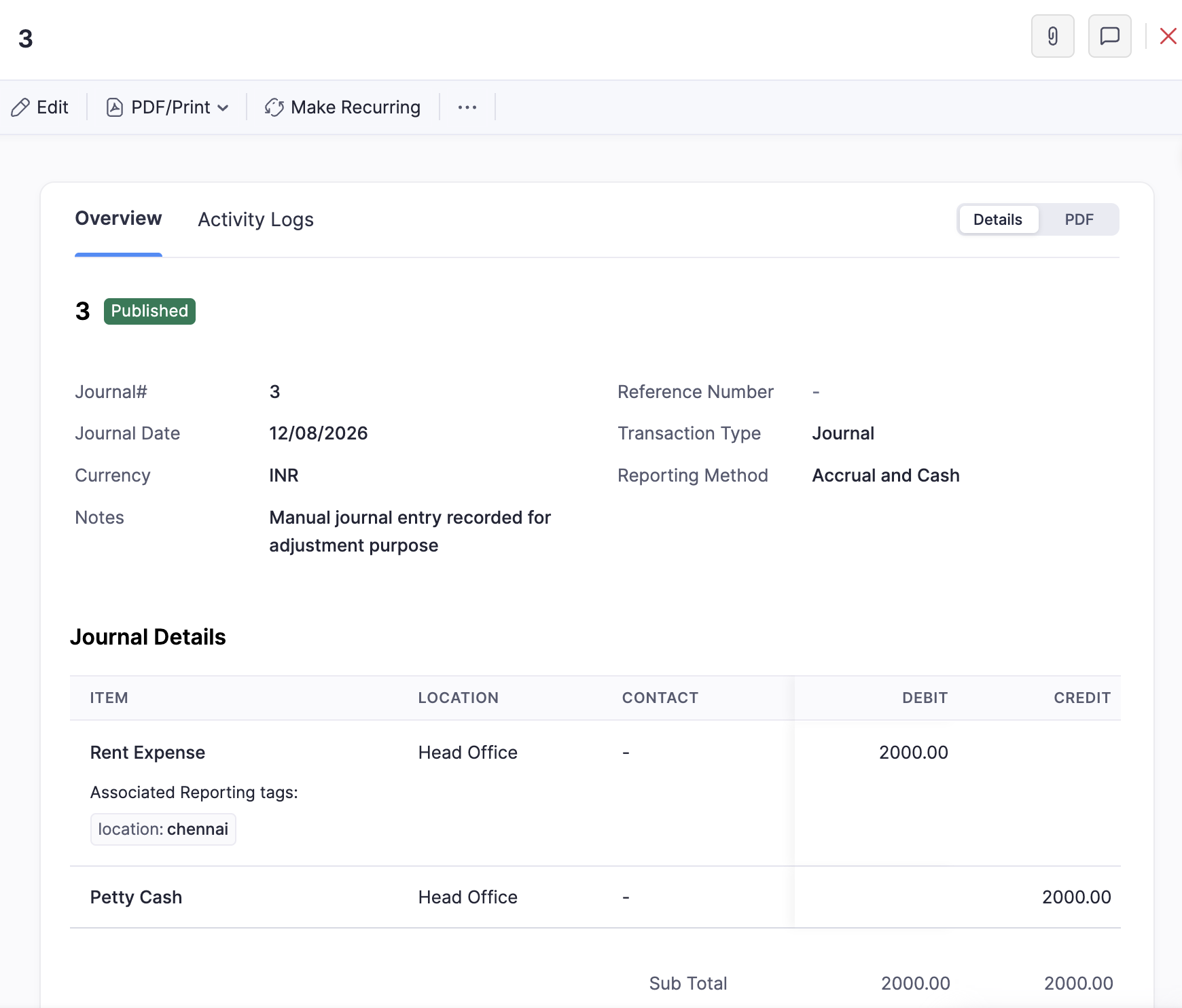Click the Journal# label
The image size is (1182, 1008).
tap(111, 392)
